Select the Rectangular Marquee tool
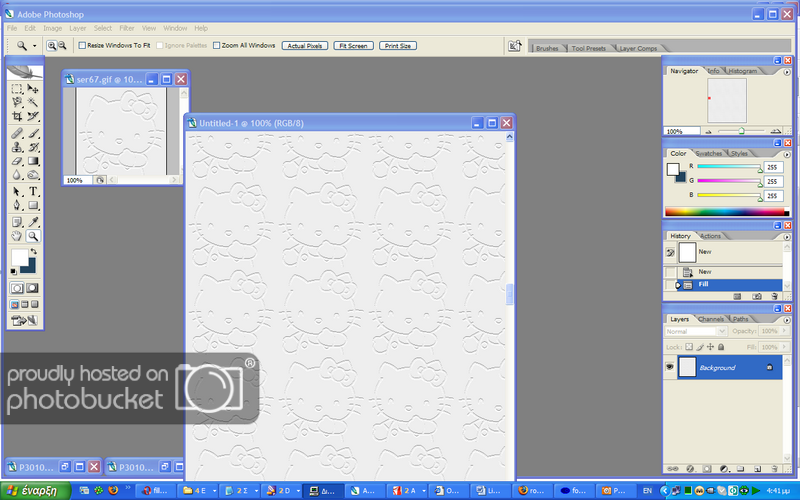 (x=17, y=89)
